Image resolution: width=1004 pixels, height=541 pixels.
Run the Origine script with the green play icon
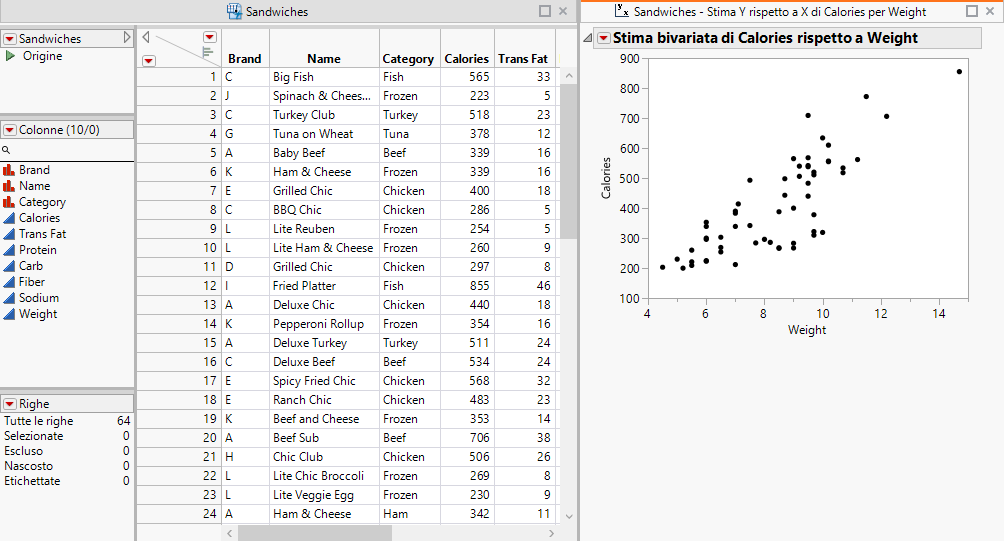coord(10,56)
